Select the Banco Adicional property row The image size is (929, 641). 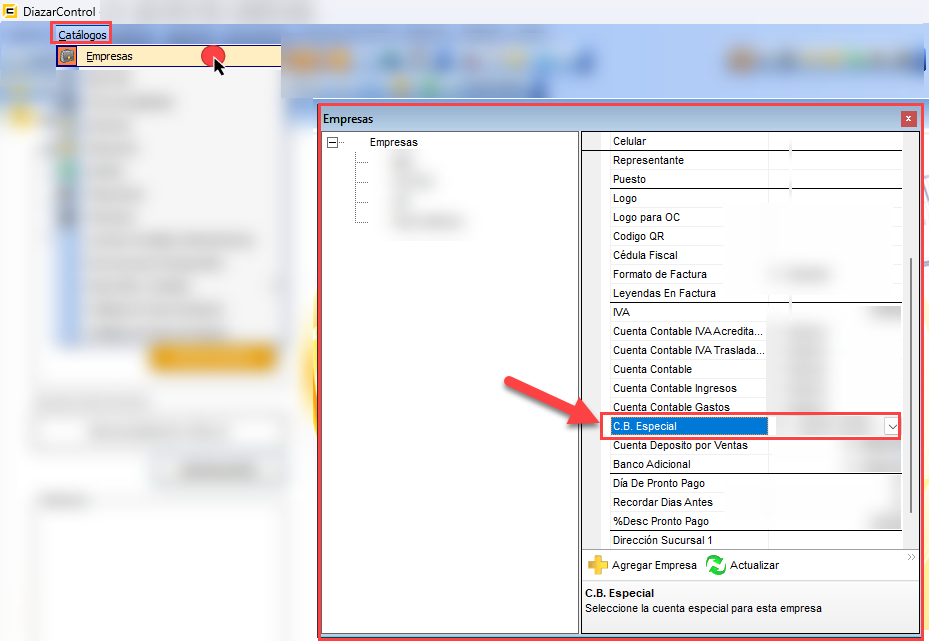(x=652, y=465)
